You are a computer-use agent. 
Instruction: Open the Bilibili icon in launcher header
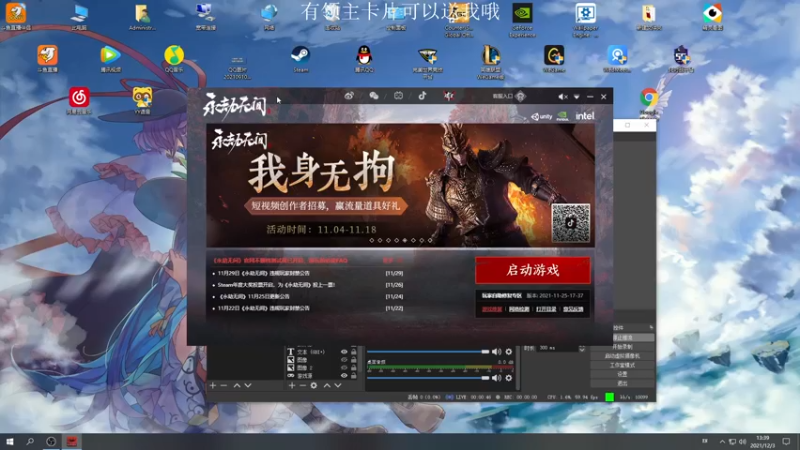(x=398, y=96)
